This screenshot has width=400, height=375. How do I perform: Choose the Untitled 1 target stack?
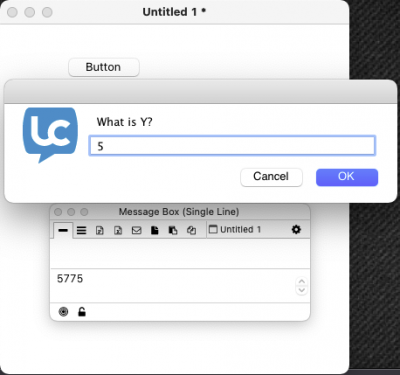(x=235, y=229)
